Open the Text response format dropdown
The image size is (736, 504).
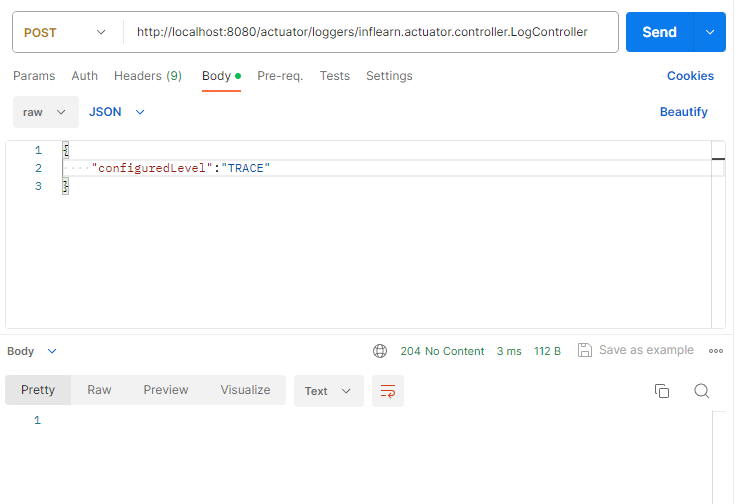[x=329, y=391]
